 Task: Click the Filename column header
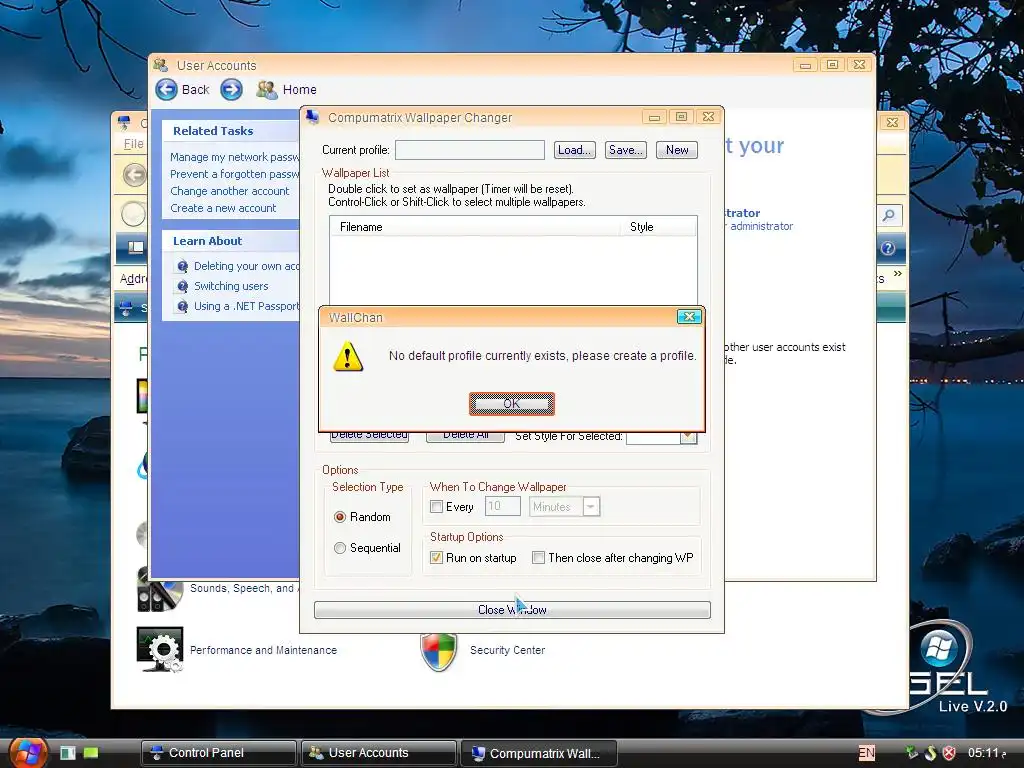(475, 227)
